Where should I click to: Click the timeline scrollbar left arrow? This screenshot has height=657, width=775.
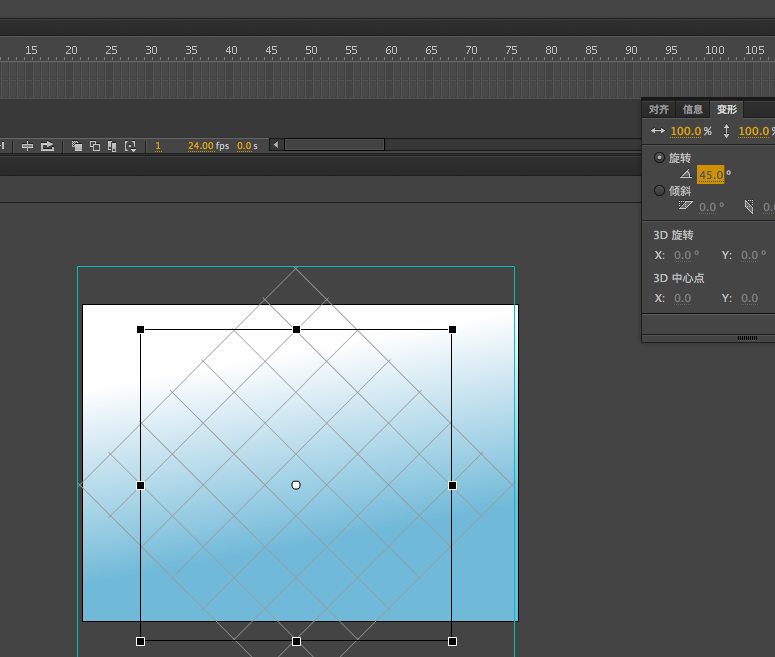276,145
